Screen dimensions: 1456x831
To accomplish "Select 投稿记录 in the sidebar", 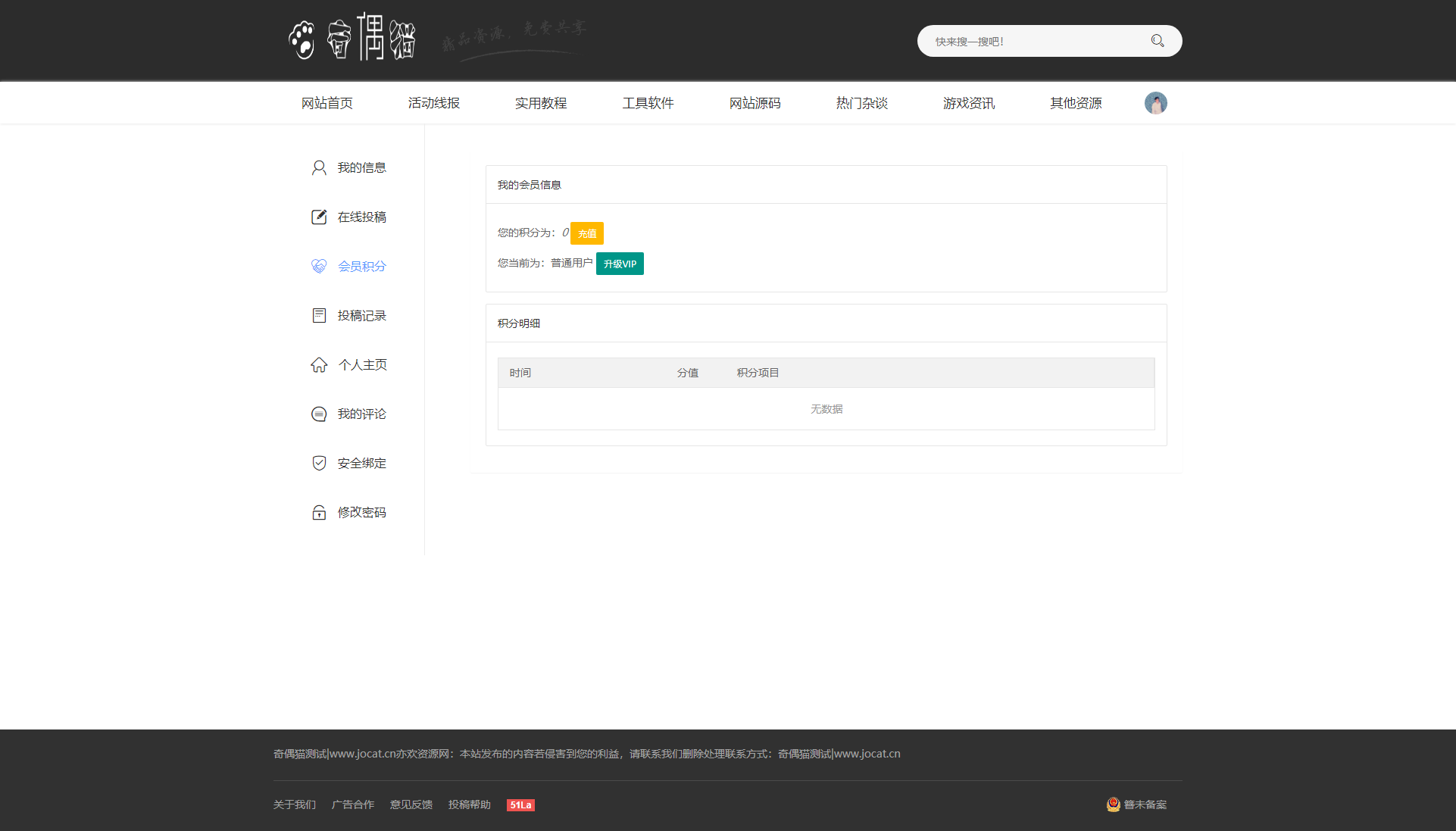I will click(x=362, y=316).
